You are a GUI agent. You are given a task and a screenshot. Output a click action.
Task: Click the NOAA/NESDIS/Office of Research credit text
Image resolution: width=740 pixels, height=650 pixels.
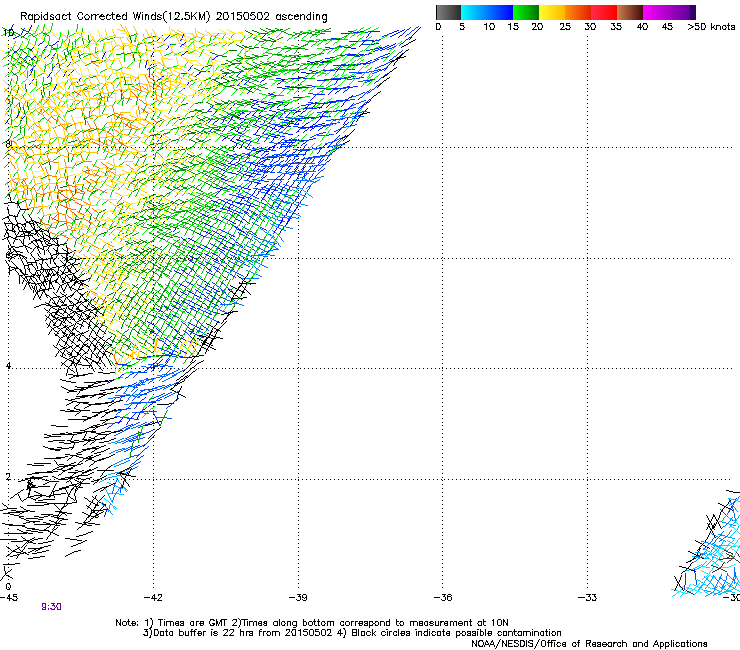[589, 644]
